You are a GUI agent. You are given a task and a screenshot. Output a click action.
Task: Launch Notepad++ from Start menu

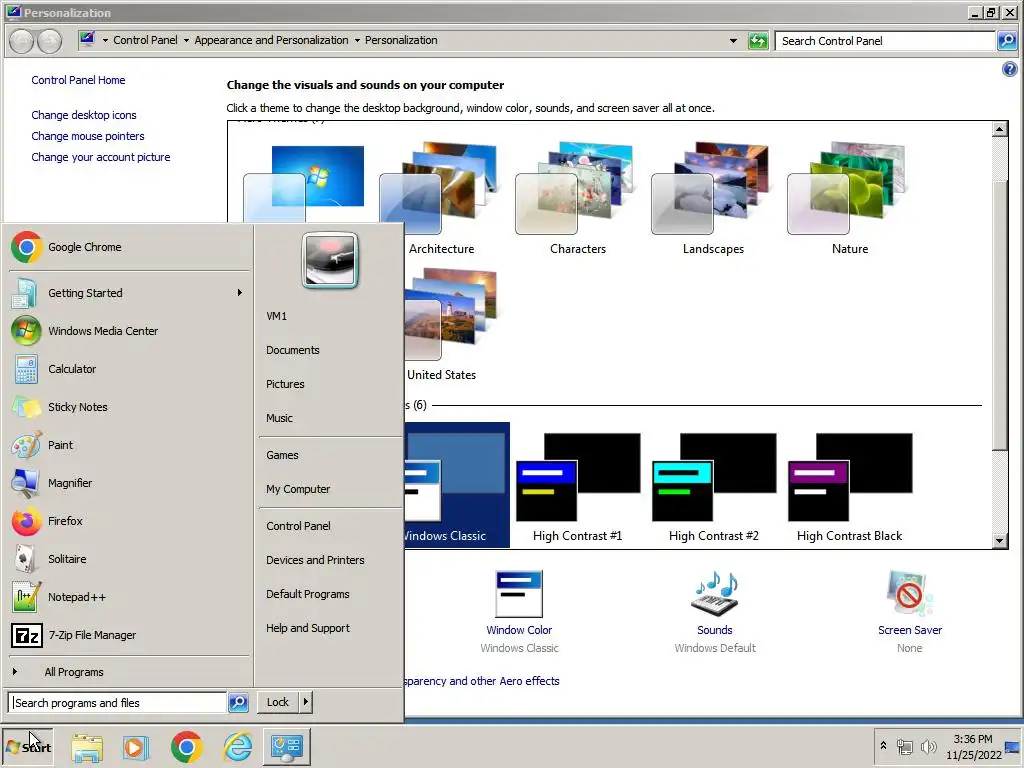pyautogui.click(x=129, y=597)
